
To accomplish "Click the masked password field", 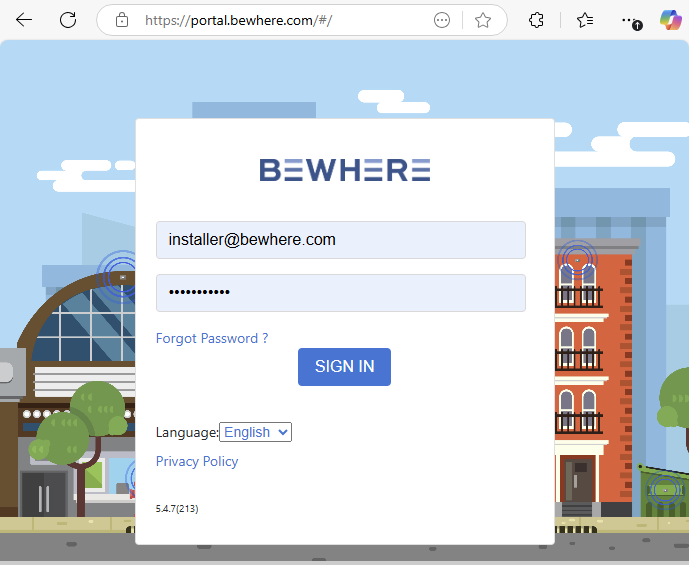I will [341, 293].
